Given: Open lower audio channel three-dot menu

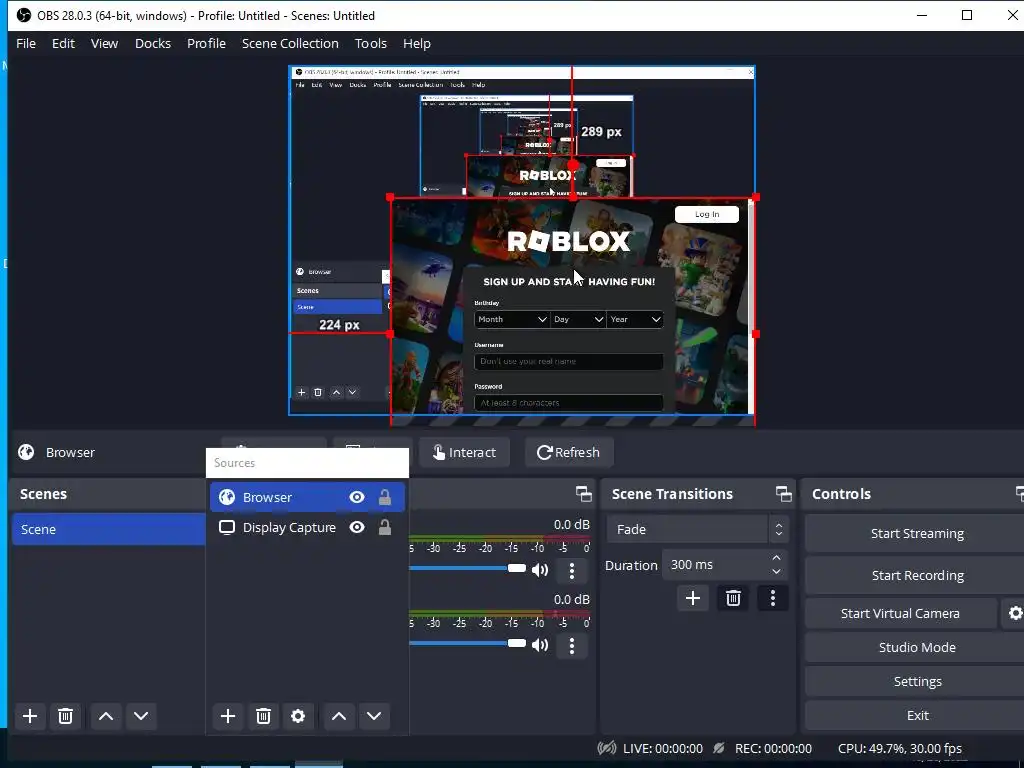Looking at the screenshot, I should coord(572,646).
